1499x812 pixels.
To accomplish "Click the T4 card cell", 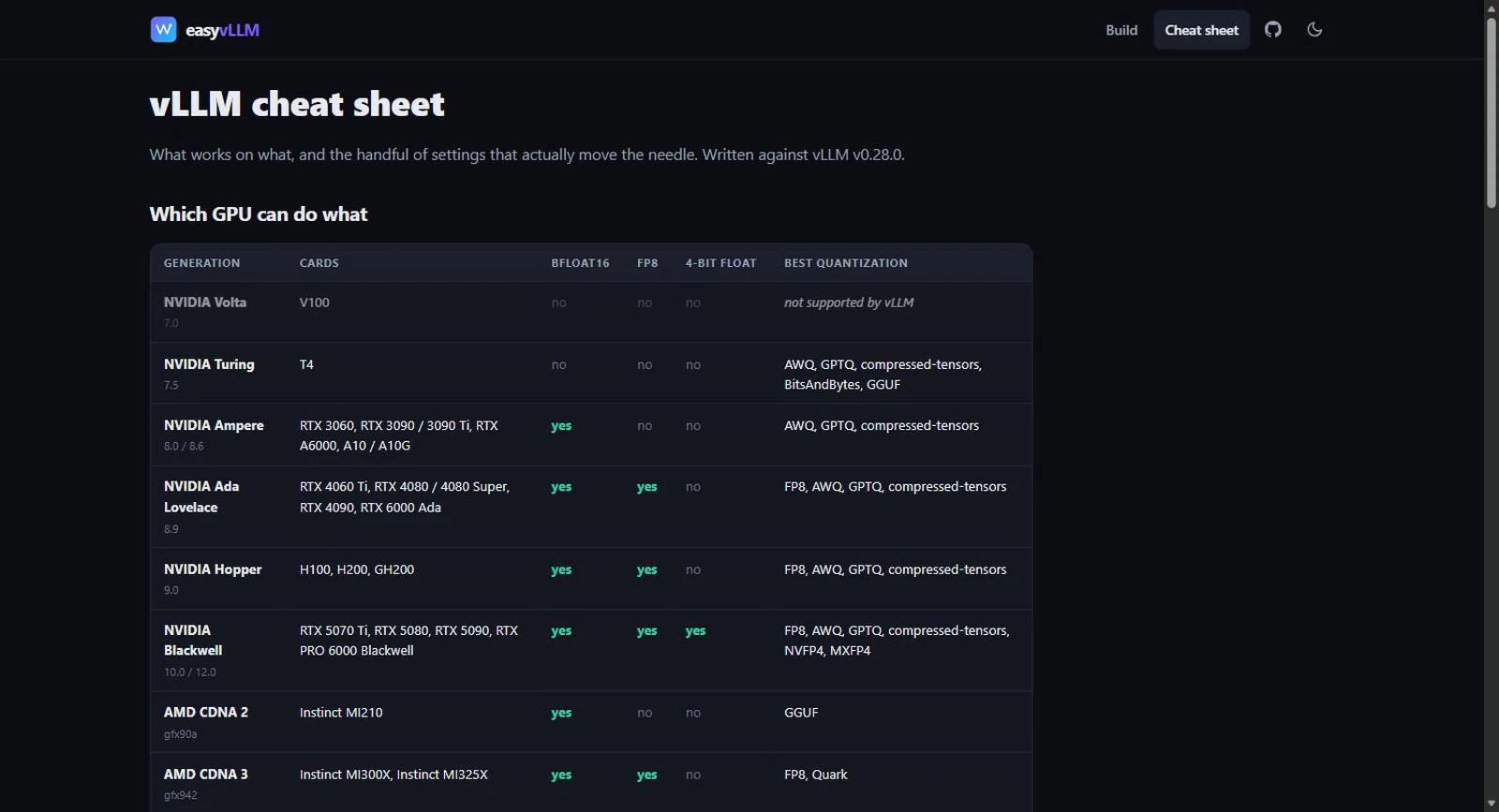I will pyautogui.click(x=306, y=364).
